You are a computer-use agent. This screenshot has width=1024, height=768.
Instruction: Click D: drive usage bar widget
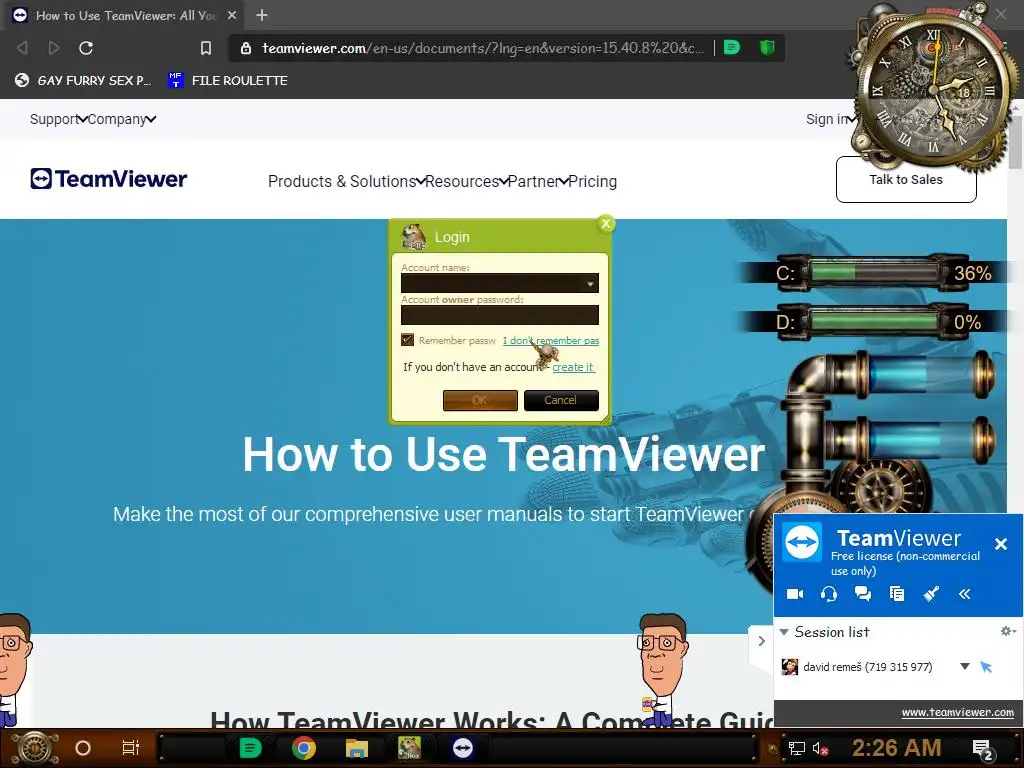tap(875, 321)
